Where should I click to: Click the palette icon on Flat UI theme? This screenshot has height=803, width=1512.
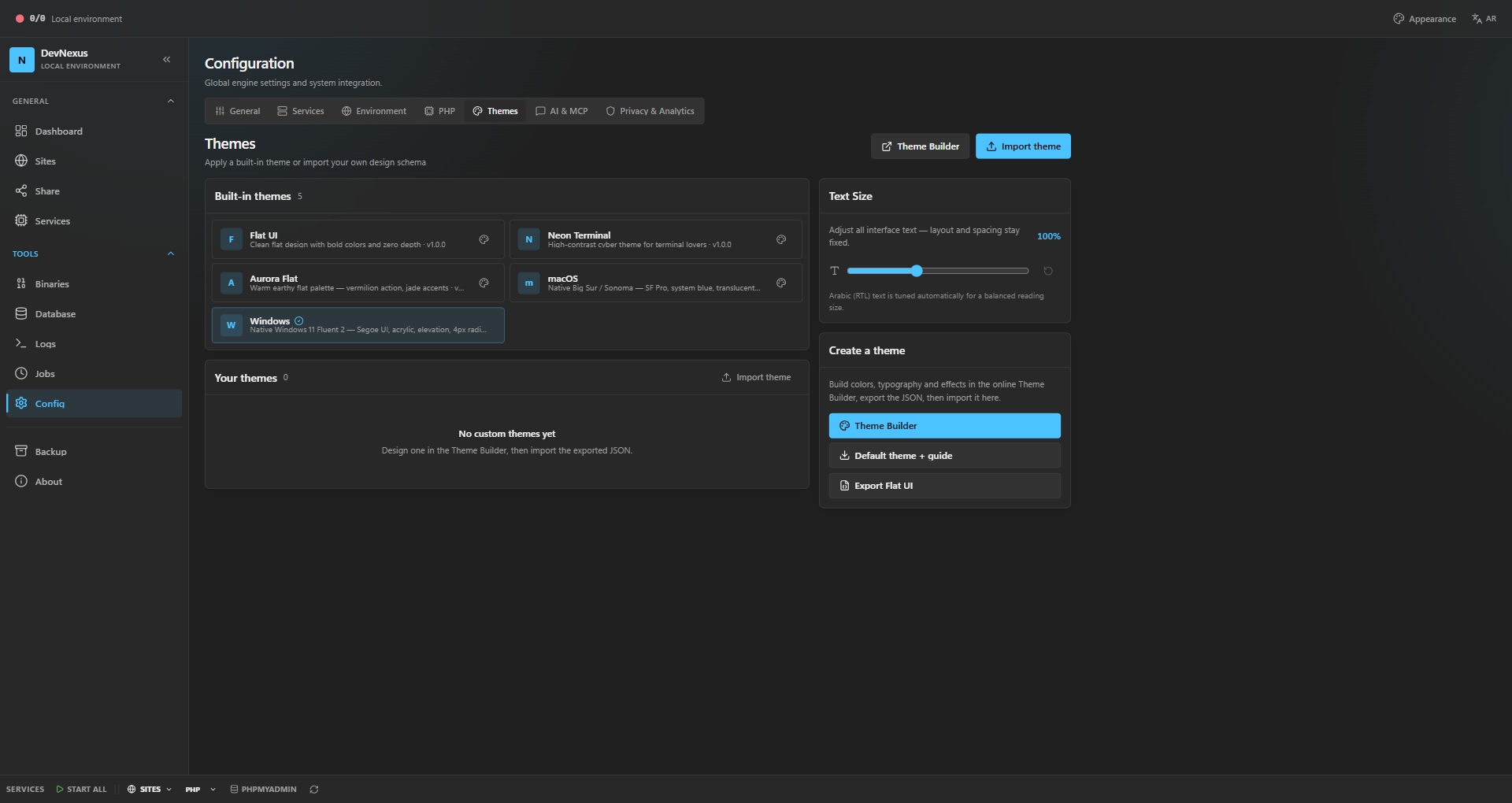pos(484,239)
